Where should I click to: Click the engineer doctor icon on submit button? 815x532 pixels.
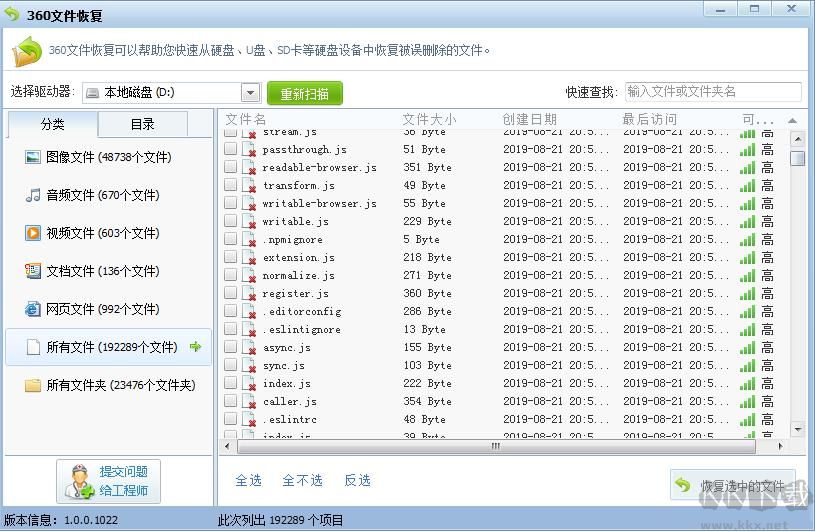[x=80, y=481]
